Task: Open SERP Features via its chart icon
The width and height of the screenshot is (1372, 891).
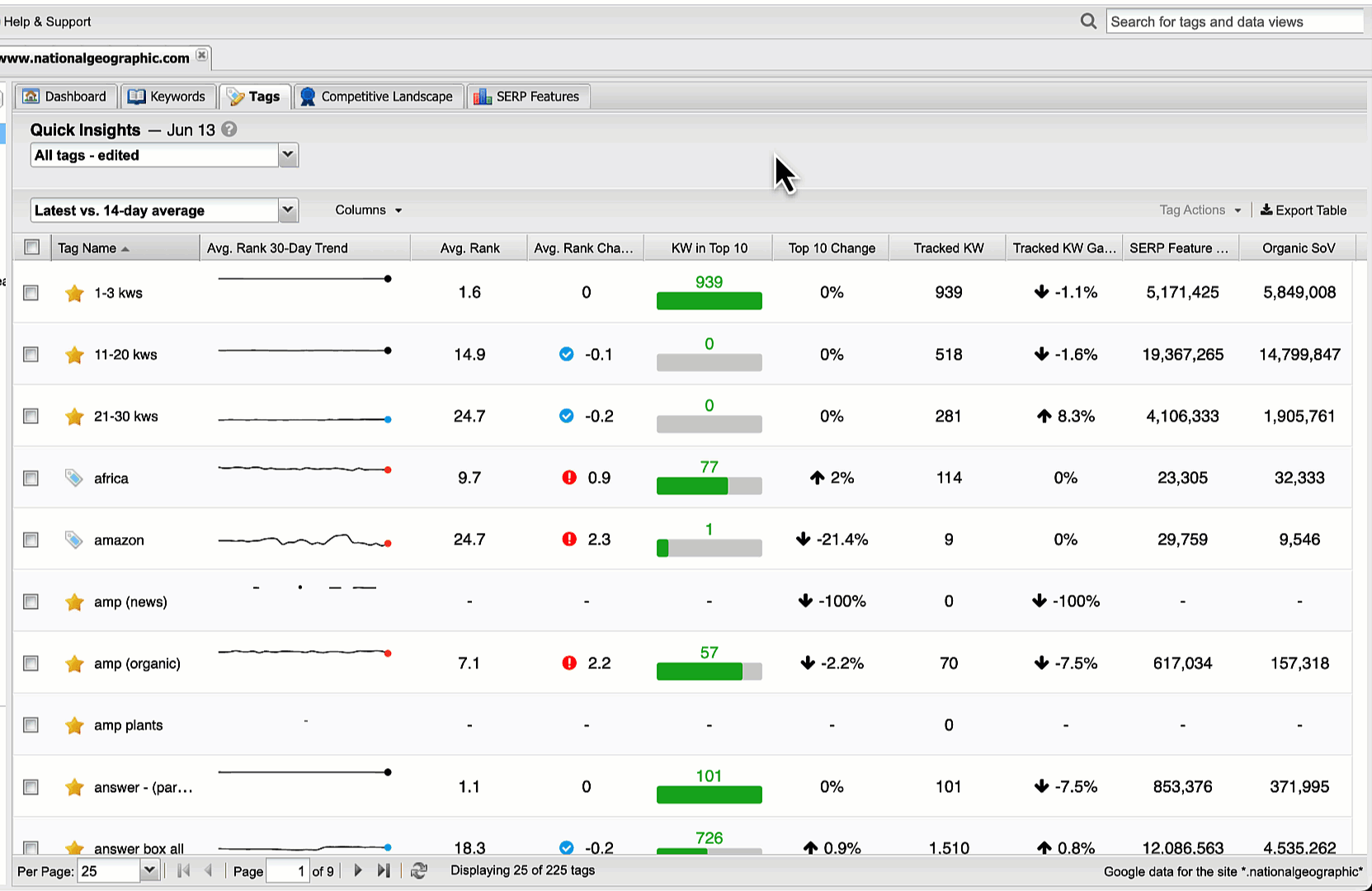Action: coord(481,97)
